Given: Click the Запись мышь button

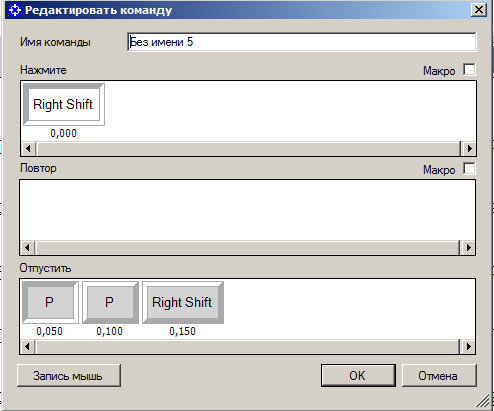Looking at the screenshot, I should pos(69,376).
